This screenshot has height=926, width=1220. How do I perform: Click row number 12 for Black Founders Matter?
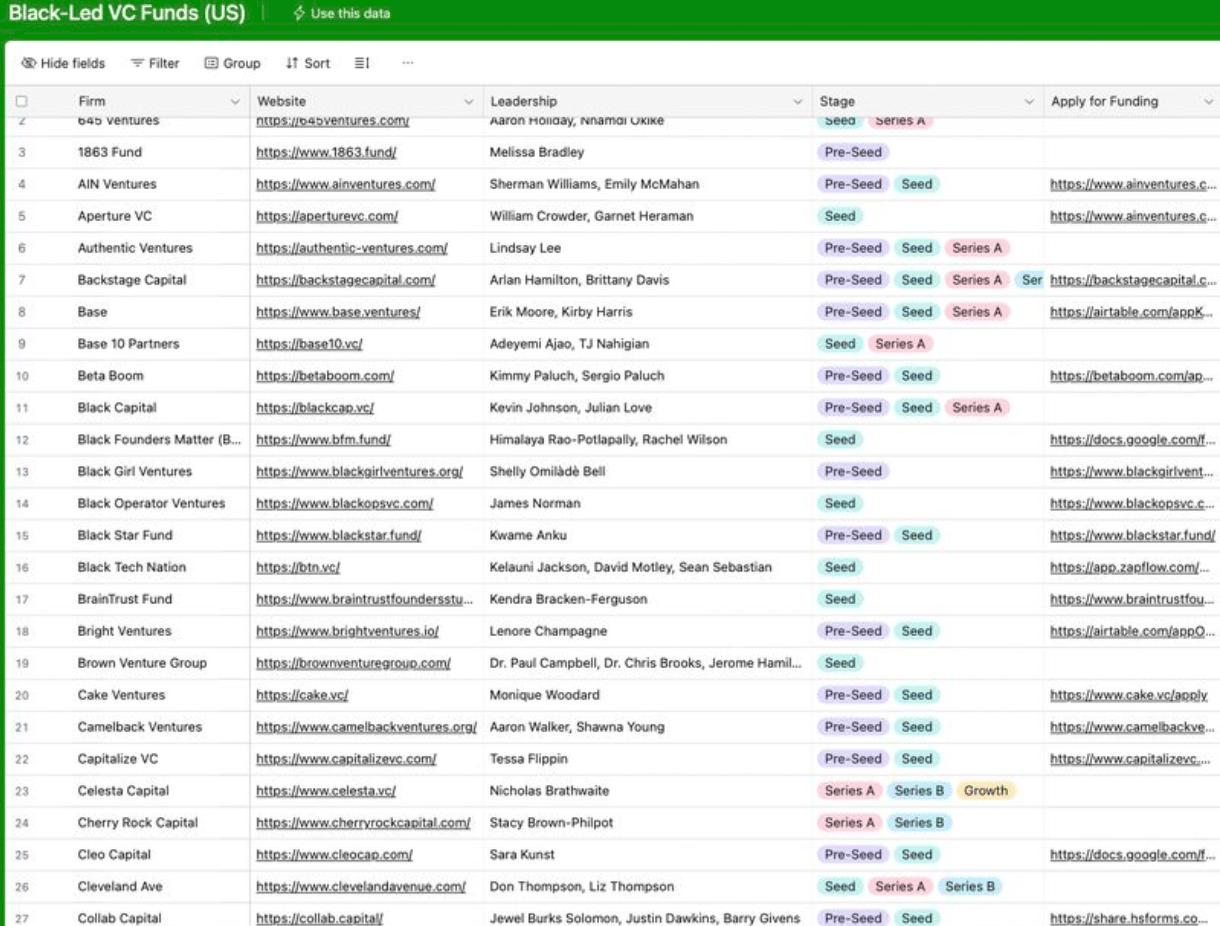pyautogui.click(x=22, y=440)
